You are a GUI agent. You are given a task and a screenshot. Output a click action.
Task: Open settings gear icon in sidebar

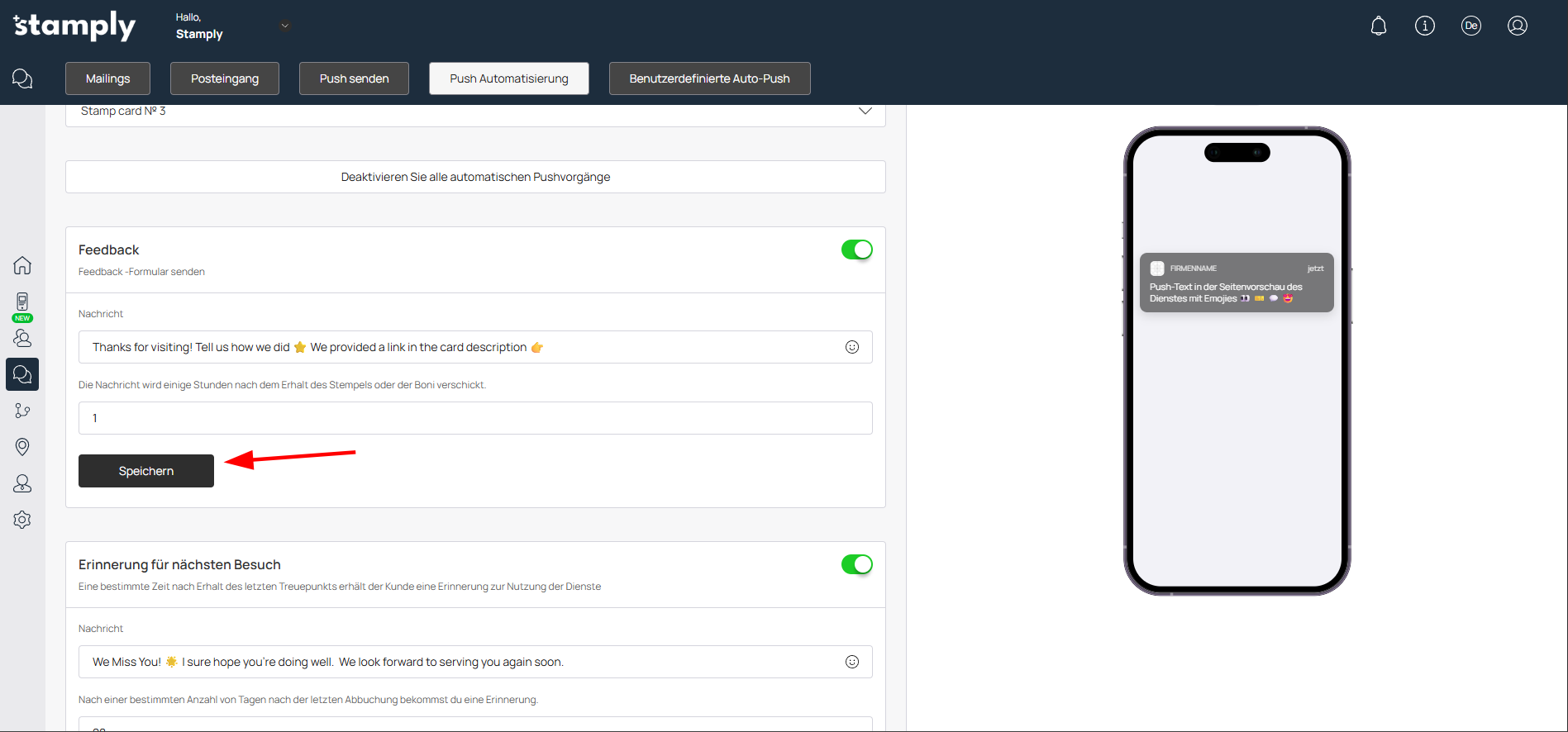click(x=22, y=520)
